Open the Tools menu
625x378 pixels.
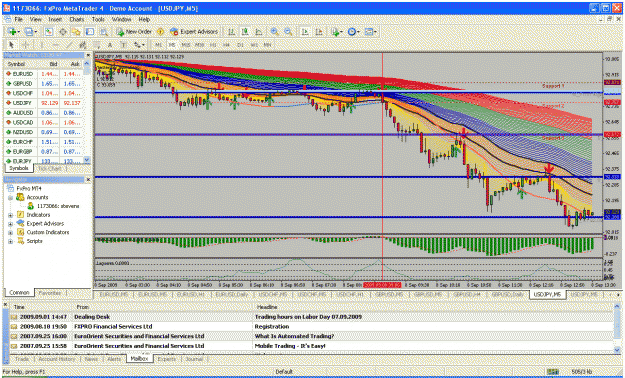[98, 19]
